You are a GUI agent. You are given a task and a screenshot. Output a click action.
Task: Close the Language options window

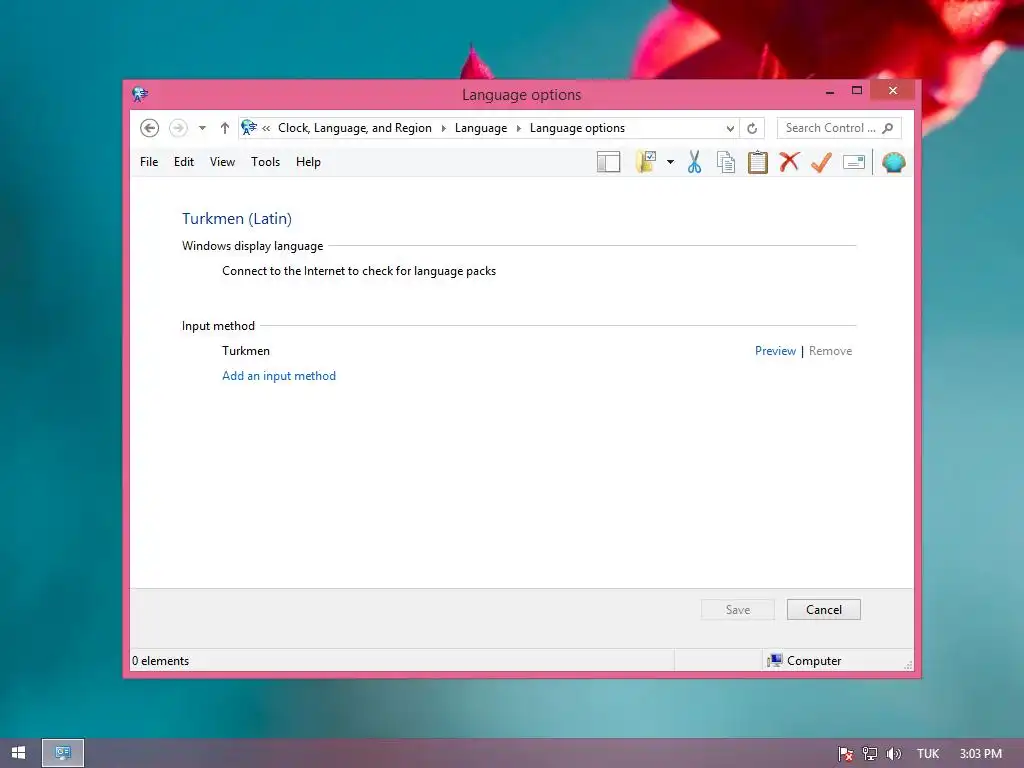[893, 91]
